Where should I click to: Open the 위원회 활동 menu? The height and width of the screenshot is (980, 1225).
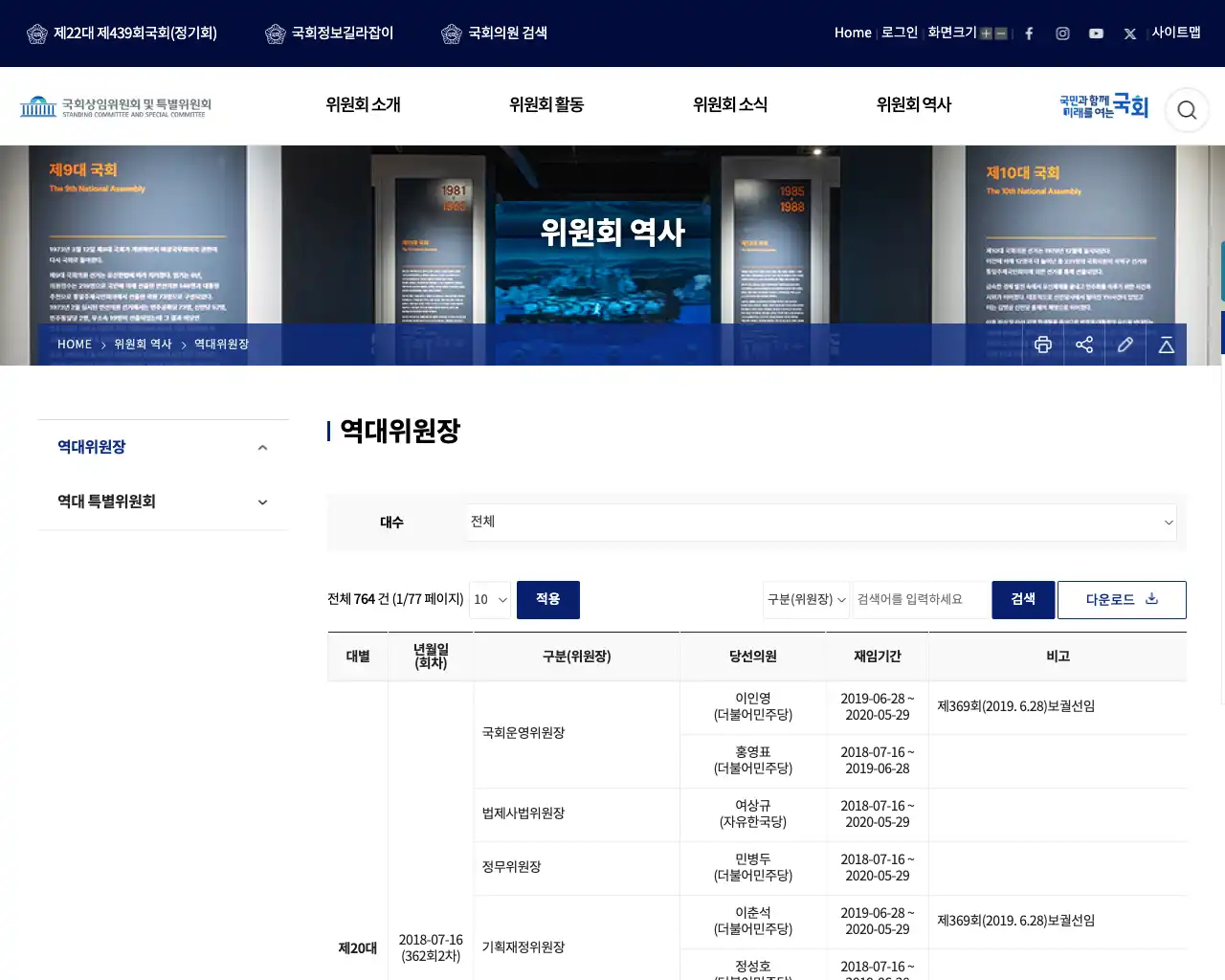[x=546, y=105]
